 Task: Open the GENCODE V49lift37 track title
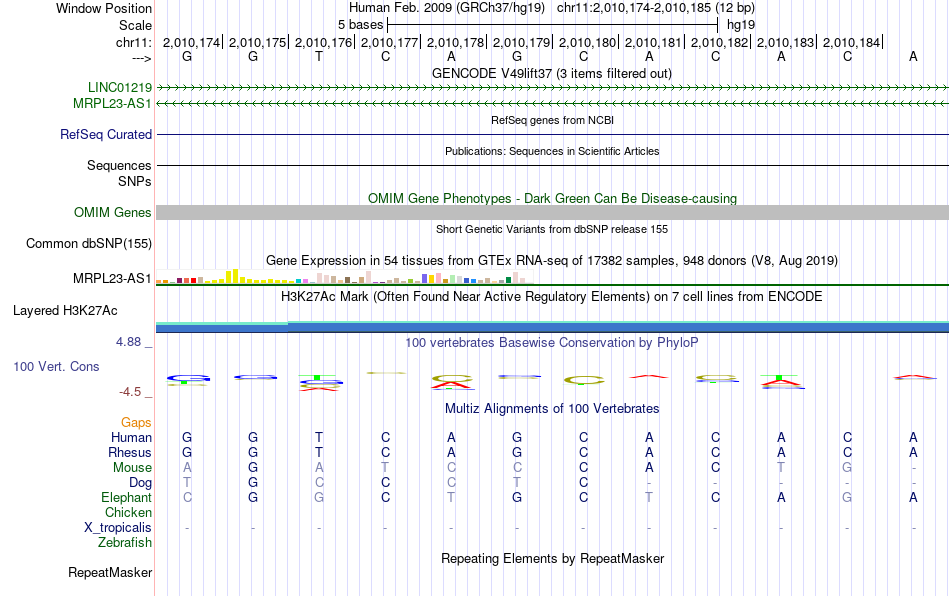(552, 73)
